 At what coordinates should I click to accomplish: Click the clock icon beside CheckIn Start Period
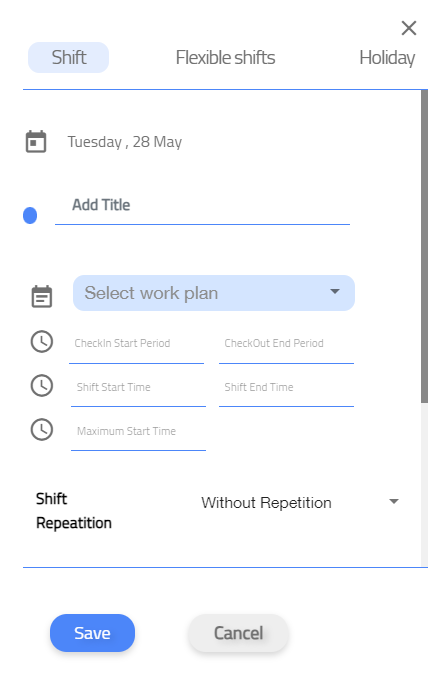pos(42,342)
